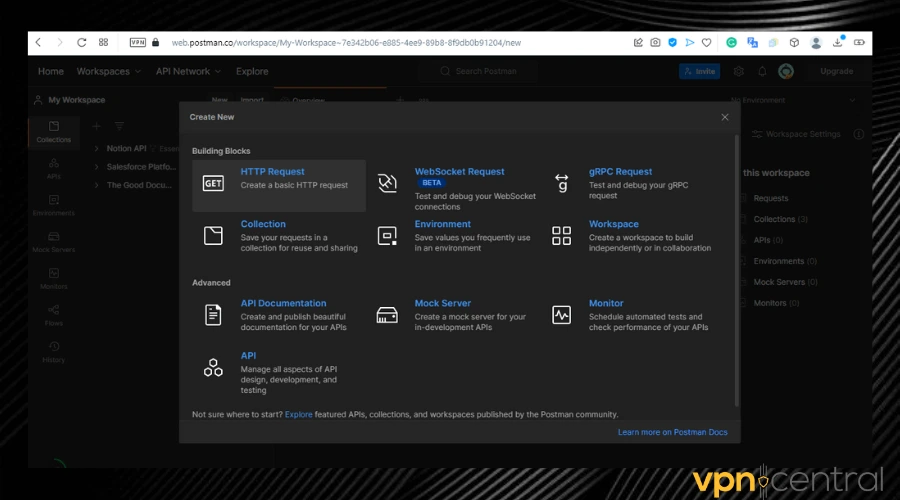Open Monitors in left sidebar
Screen dimensions: 900x500
[53, 279]
